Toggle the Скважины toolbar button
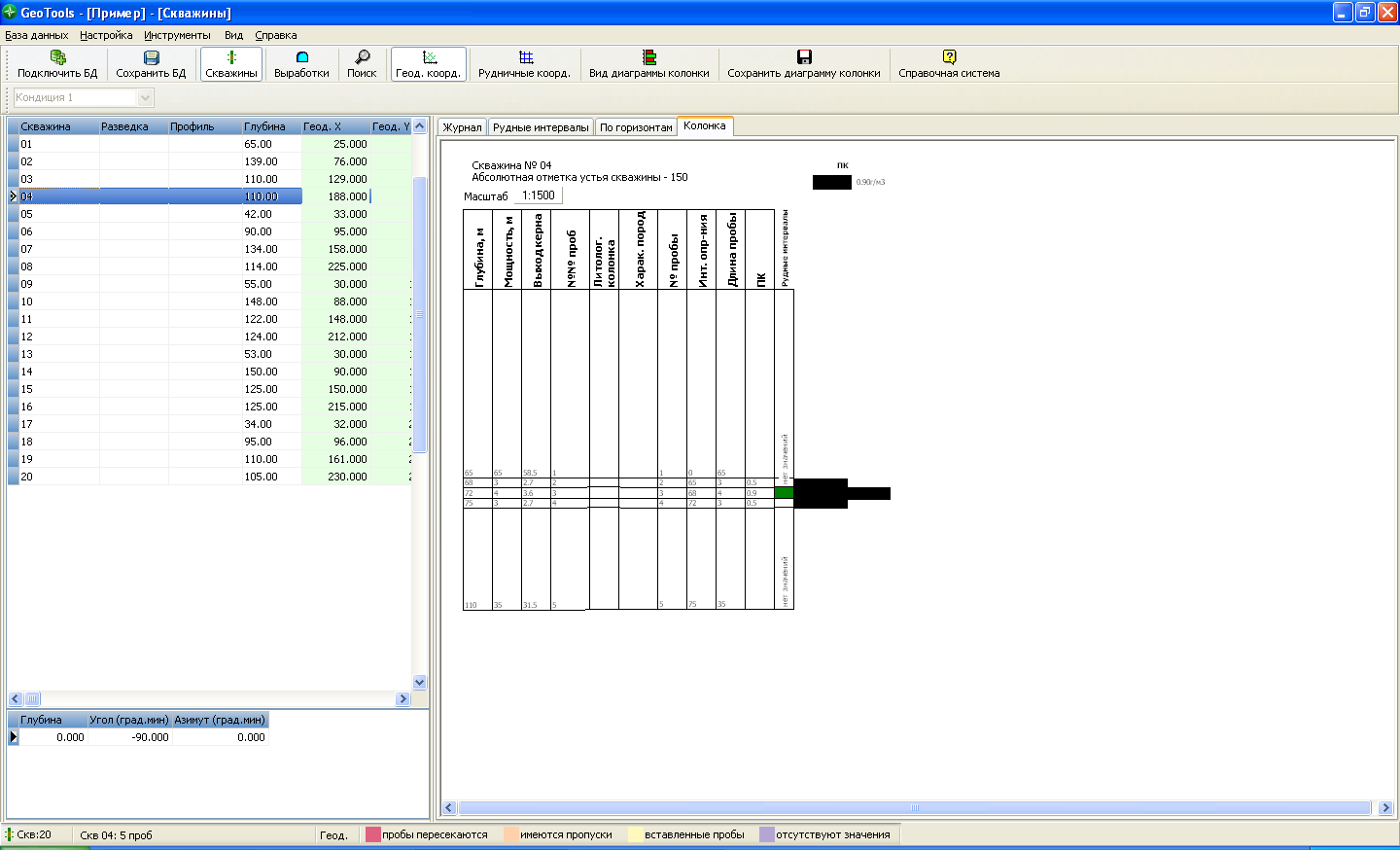The image size is (1400, 850). (231, 64)
